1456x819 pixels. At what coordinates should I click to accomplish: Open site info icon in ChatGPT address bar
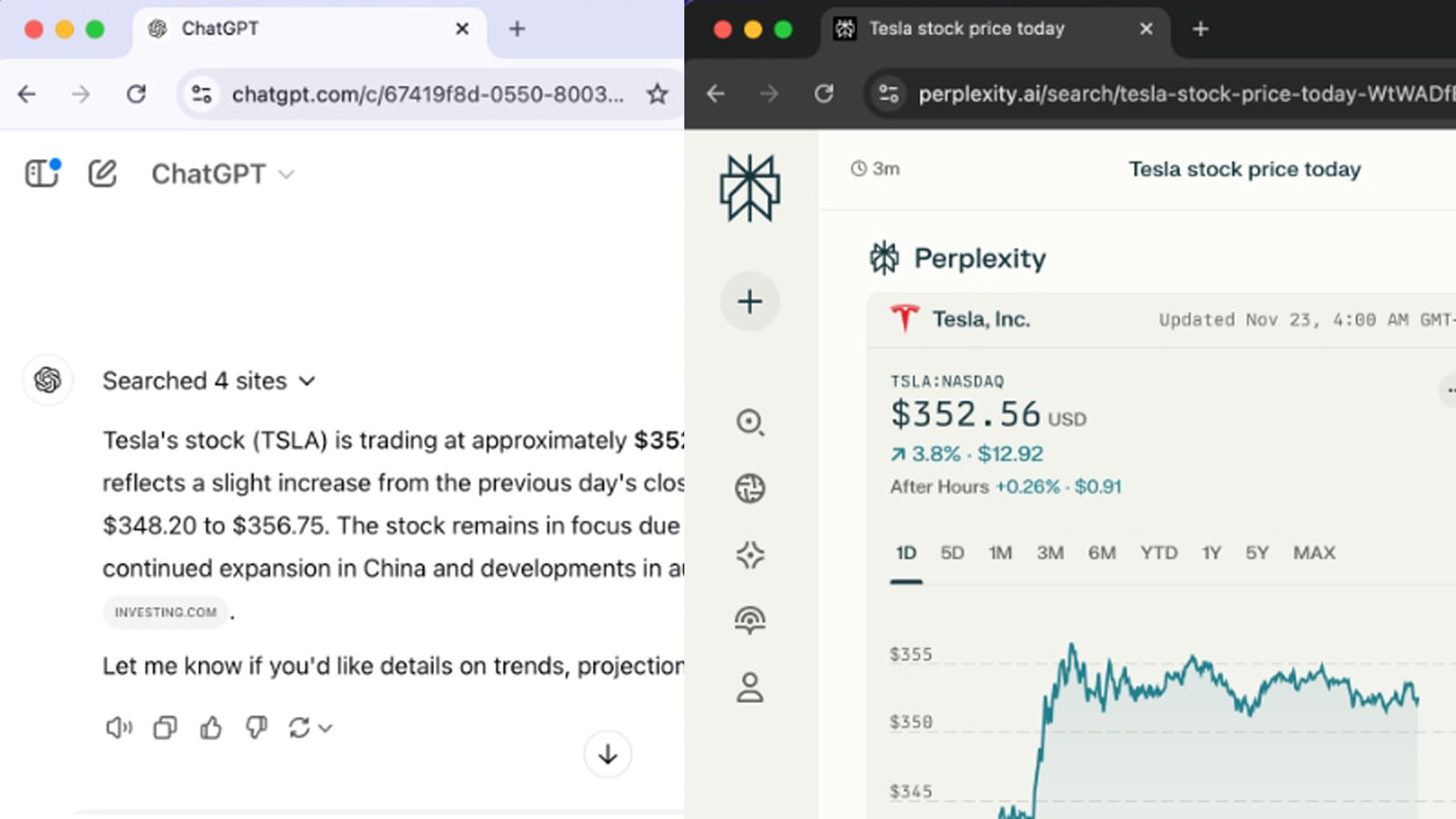tap(201, 94)
